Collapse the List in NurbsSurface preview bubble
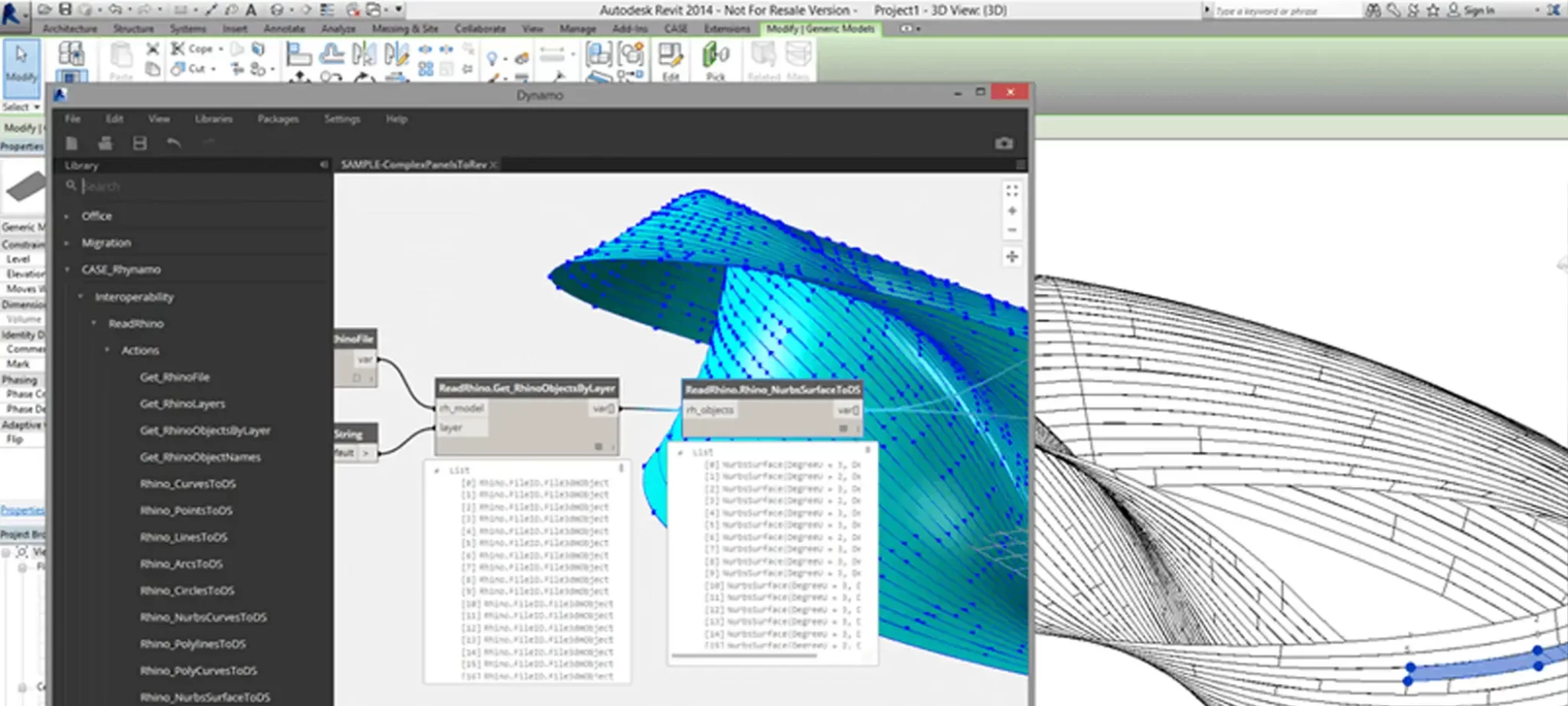The height and width of the screenshot is (706, 1568). [681, 453]
